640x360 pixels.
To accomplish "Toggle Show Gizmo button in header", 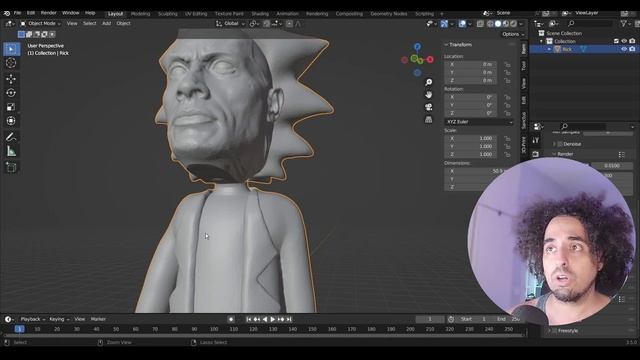I will point(444,24).
